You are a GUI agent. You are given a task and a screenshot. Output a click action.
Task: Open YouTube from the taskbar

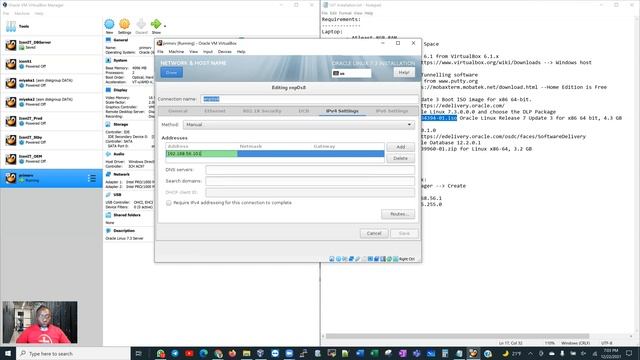point(189,353)
